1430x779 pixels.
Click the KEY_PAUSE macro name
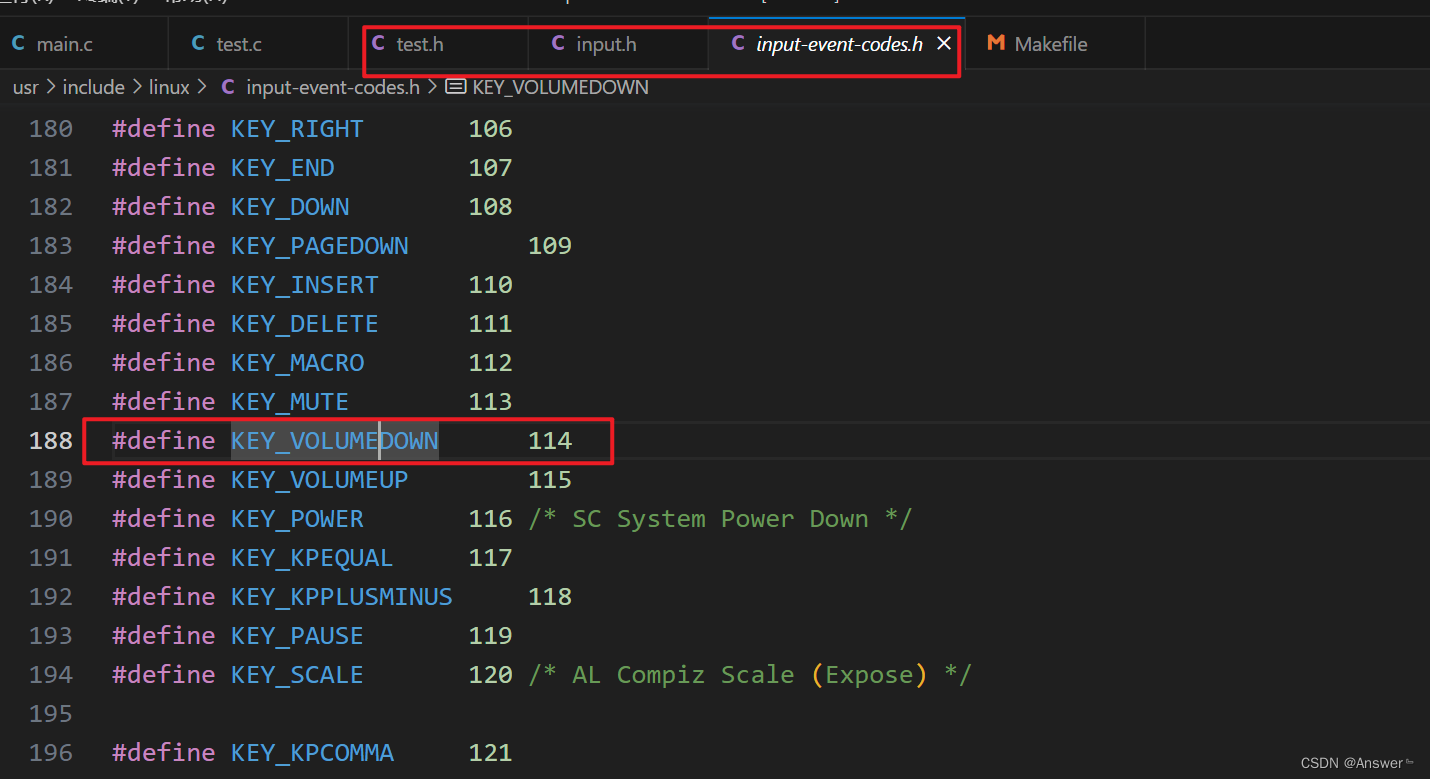pos(297,636)
